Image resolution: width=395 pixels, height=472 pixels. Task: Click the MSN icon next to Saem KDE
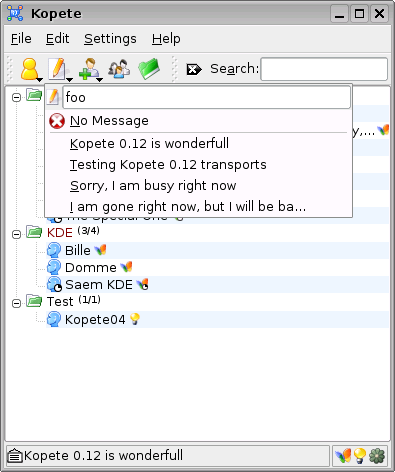pyautogui.click(x=143, y=284)
